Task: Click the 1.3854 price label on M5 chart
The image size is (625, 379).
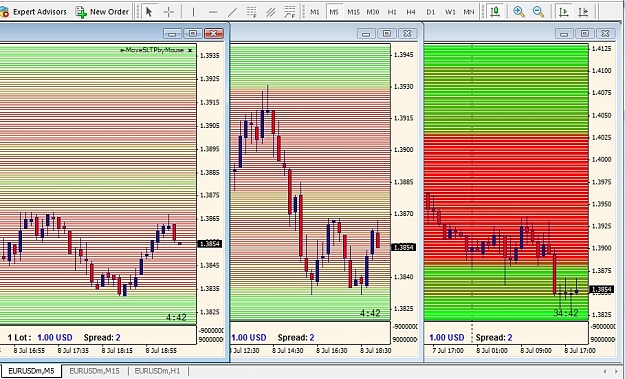Action: (210, 244)
